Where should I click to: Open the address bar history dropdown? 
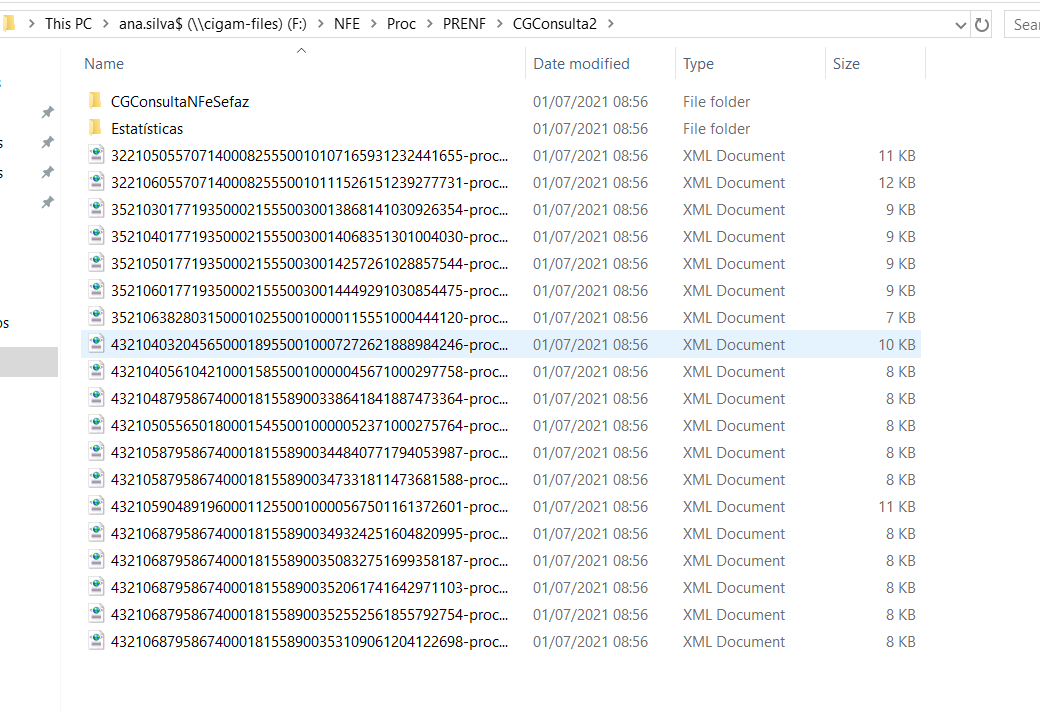click(x=960, y=25)
